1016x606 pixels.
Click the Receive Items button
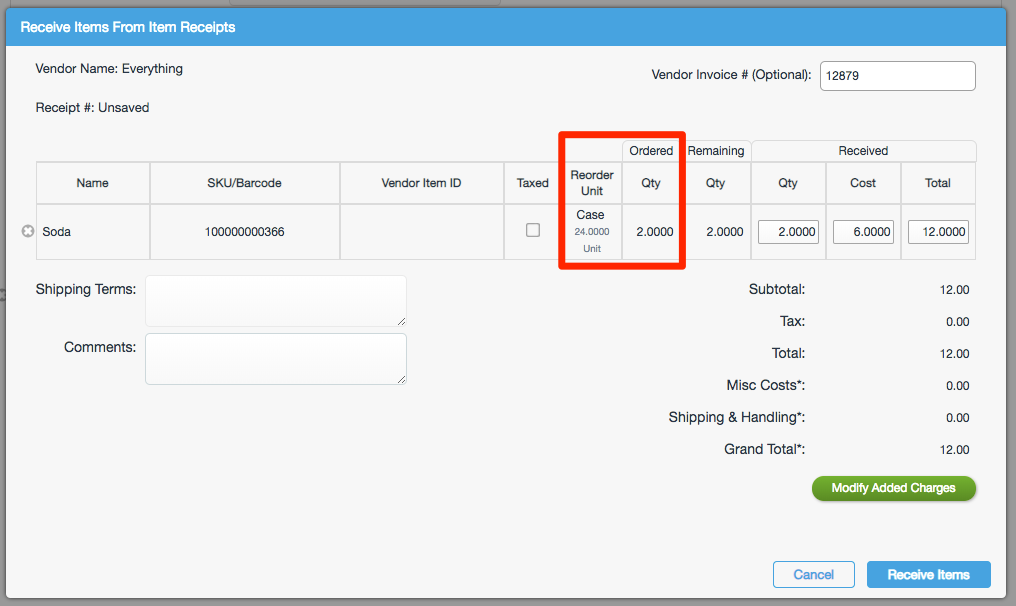(x=928, y=574)
